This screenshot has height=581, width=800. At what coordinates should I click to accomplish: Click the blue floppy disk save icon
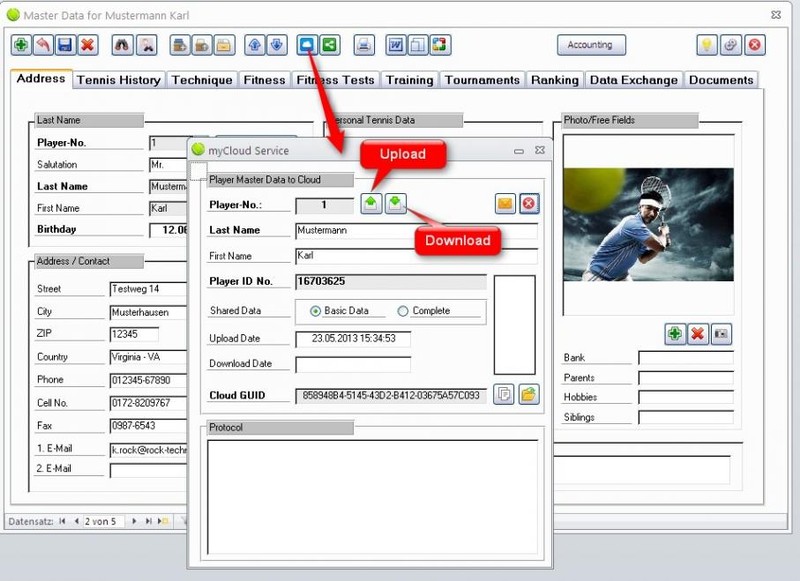tap(65, 45)
